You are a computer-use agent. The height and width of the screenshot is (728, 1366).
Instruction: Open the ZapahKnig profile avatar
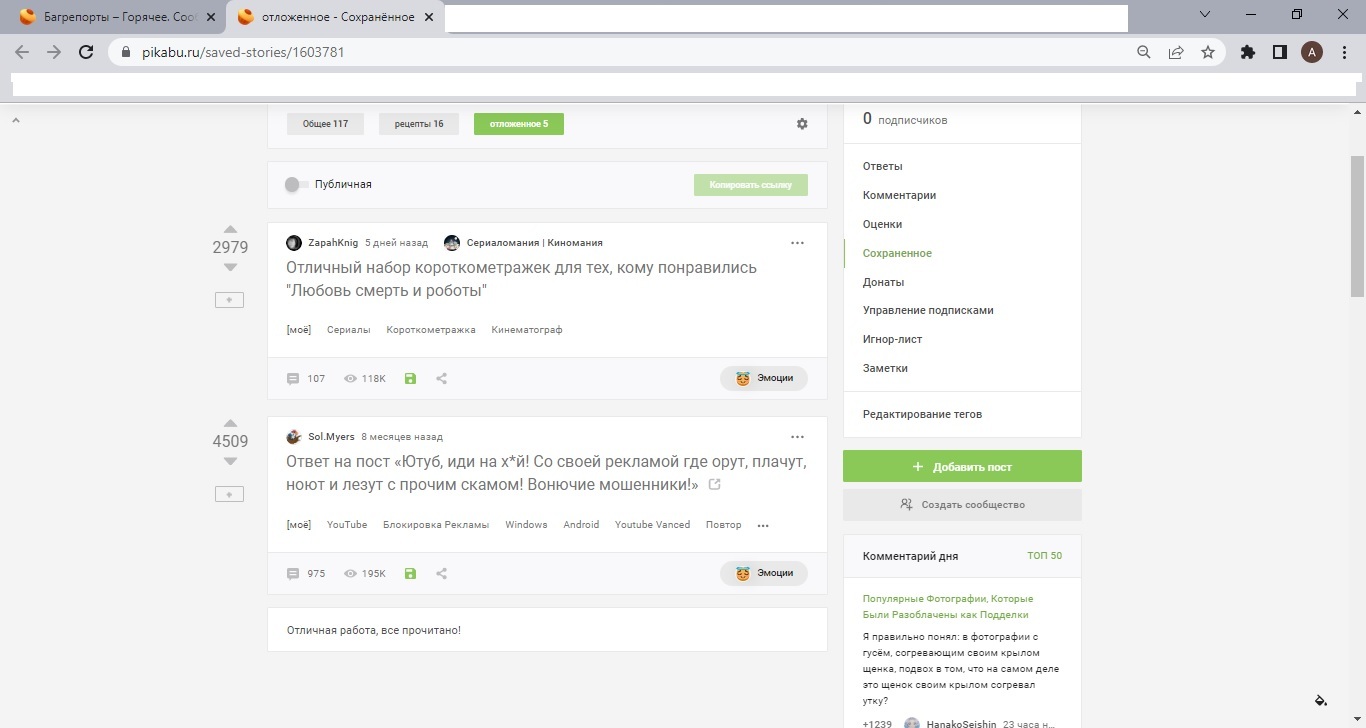(x=294, y=243)
